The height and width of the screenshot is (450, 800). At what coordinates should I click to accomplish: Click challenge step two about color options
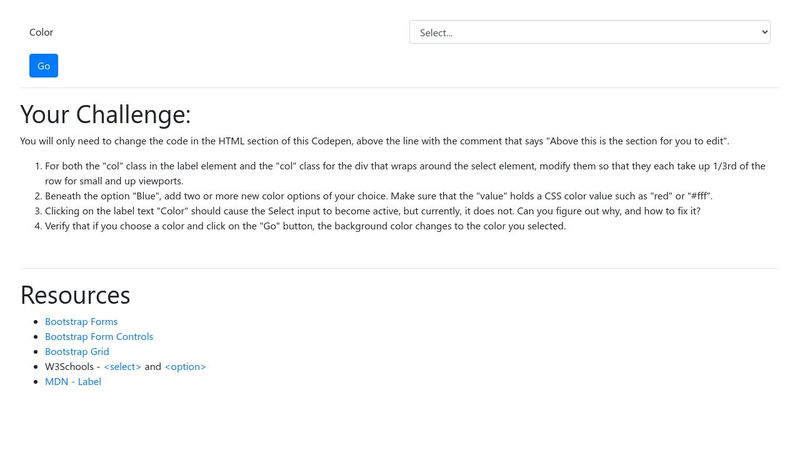pyautogui.click(x=378, y=196)
